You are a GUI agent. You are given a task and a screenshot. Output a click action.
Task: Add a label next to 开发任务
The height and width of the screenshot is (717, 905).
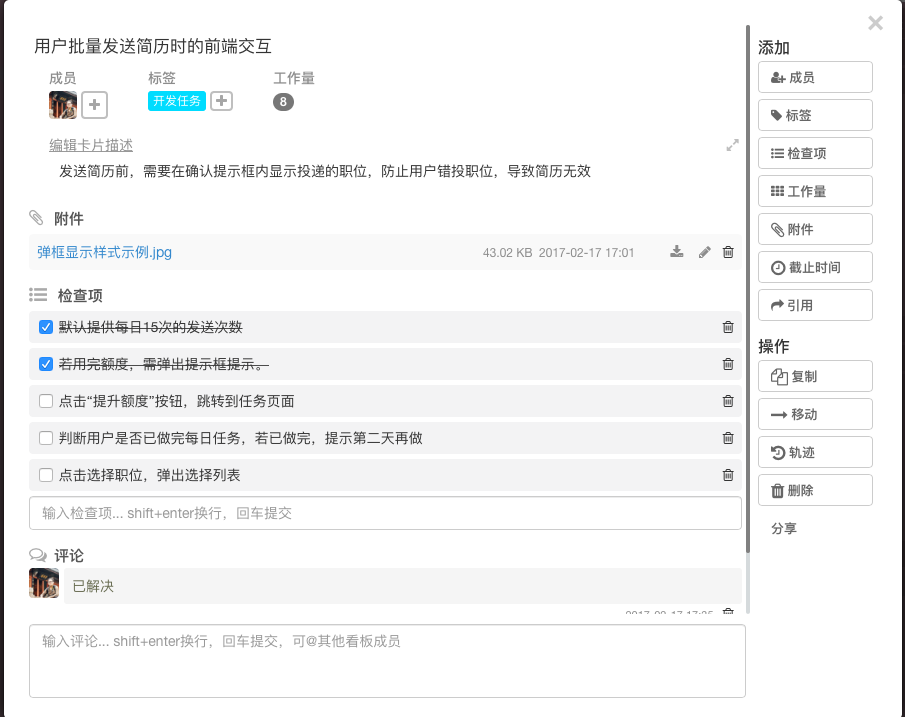[x=221, y=101]
